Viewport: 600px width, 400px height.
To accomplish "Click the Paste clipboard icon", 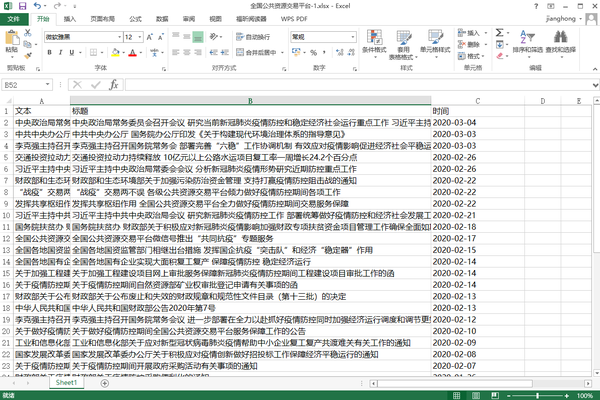I will pos(11,38).
